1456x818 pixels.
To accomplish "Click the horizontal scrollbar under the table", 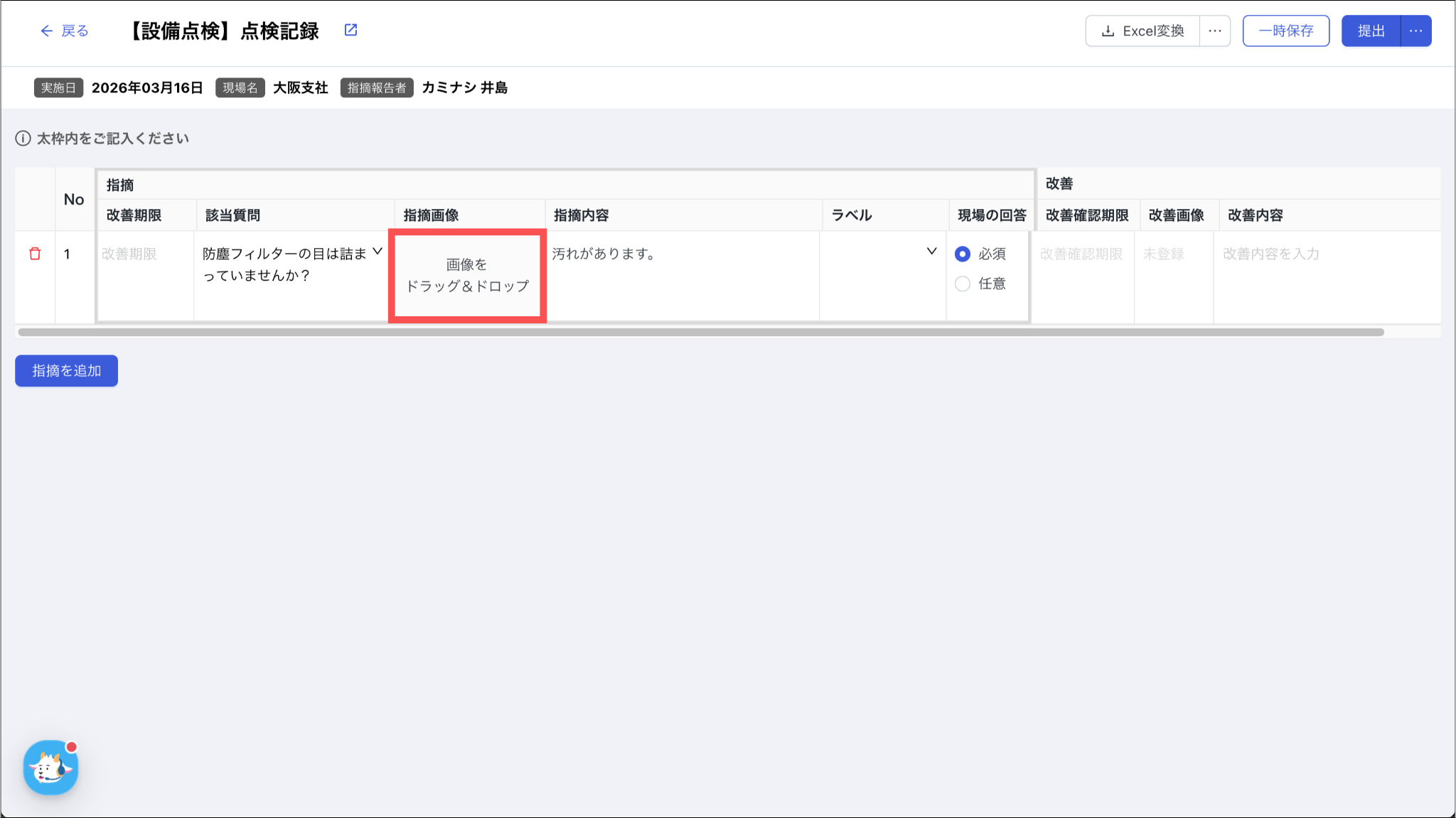I will 700,332.
